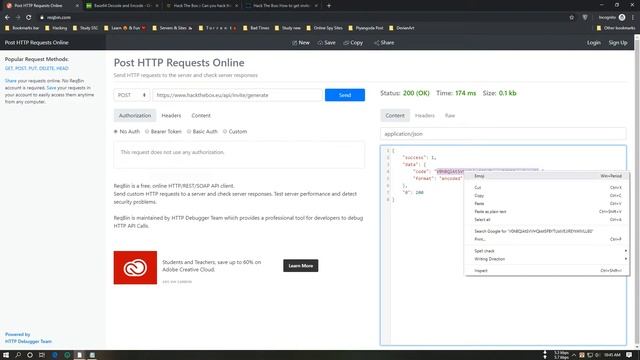Click the taskbar search magnifier icon
The height and width of the screenshot is (360, 640).
[18, 355]
